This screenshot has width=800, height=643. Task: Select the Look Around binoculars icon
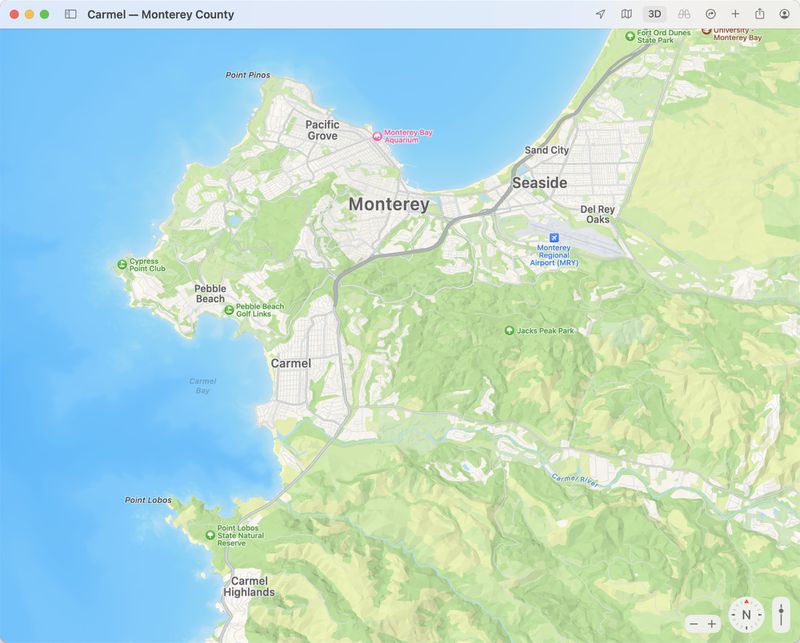point(684,14)
